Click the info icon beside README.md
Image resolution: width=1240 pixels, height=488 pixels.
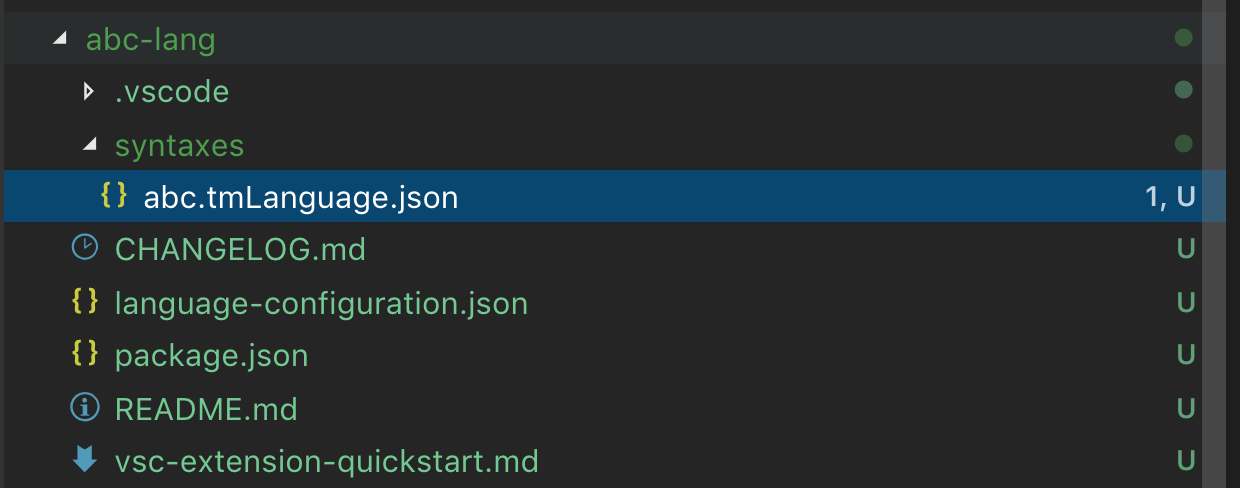tap(86, 408)
